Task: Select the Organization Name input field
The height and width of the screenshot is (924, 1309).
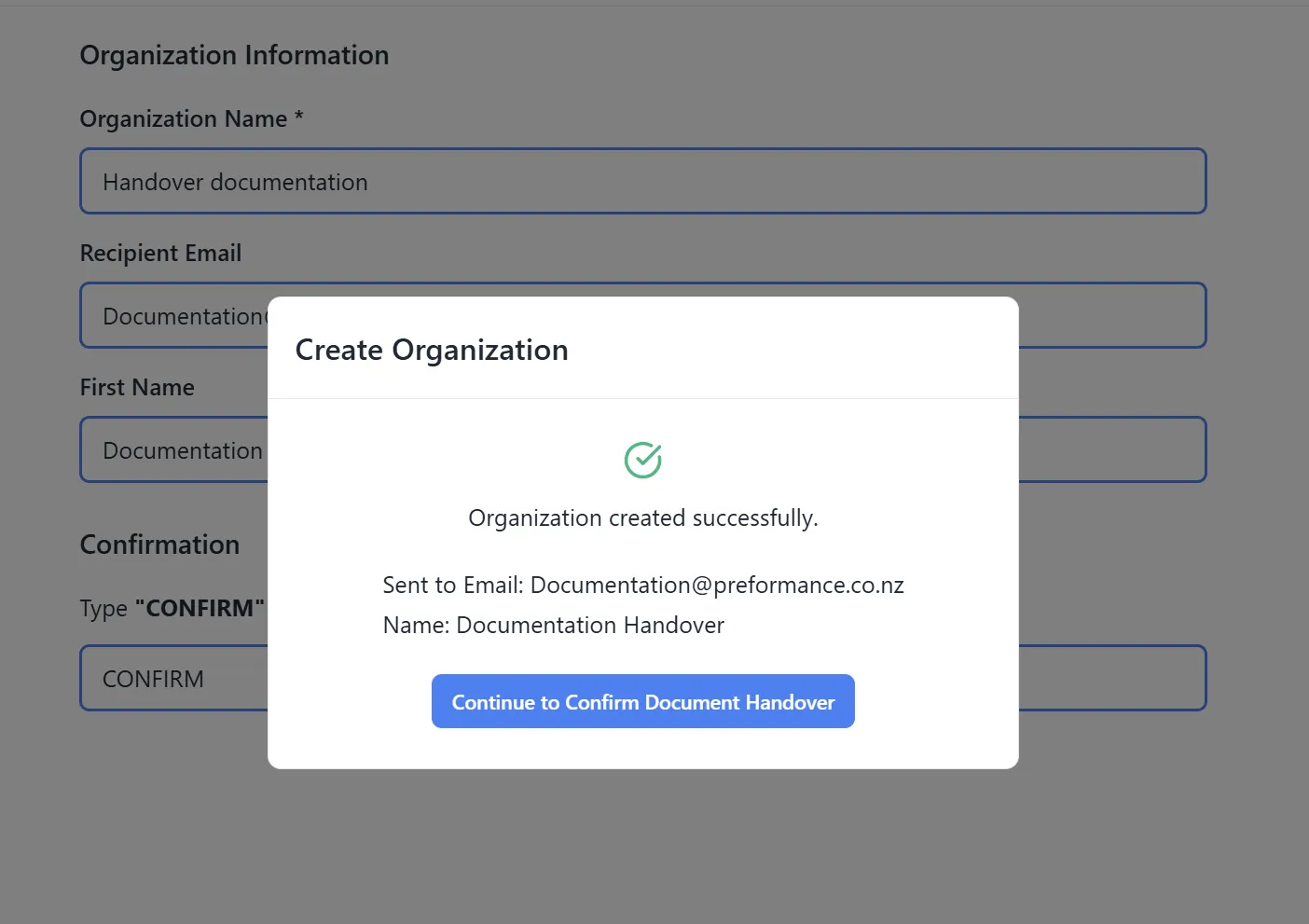Action: click(x=643, y=181)
